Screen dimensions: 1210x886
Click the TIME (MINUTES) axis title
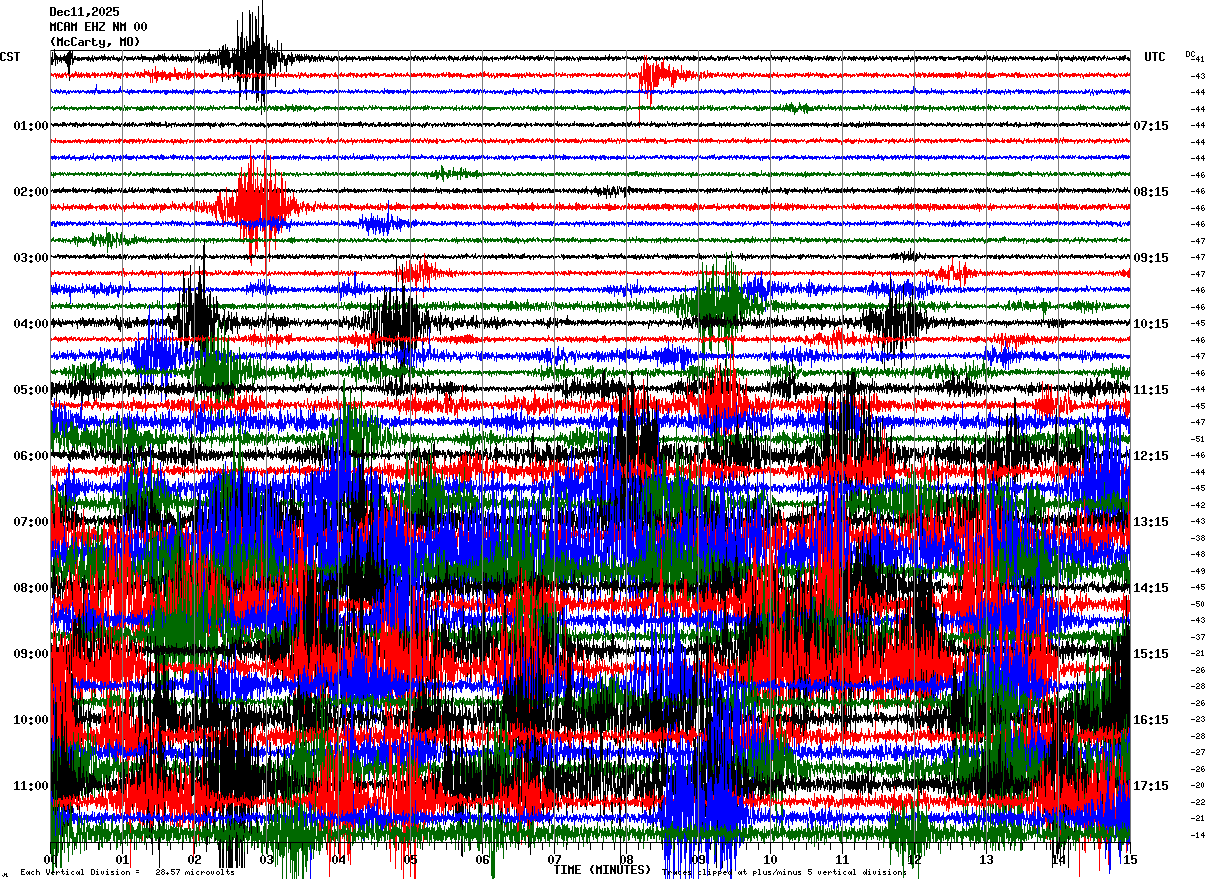coord(602,870)
